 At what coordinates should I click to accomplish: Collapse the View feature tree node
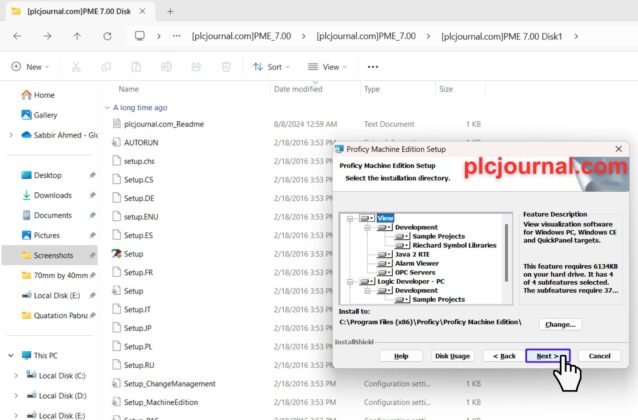[347, 218]
